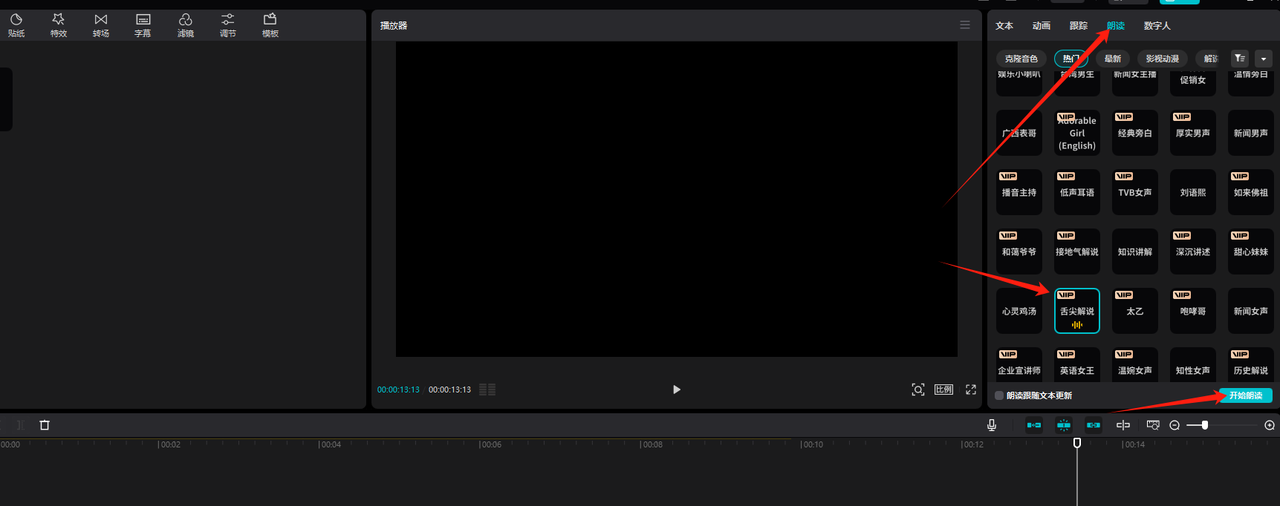Image resolution: width=1280 pixels, height=506 pixels.
Task: Switch to the 数字人 tab
Action: point(1157,25)
